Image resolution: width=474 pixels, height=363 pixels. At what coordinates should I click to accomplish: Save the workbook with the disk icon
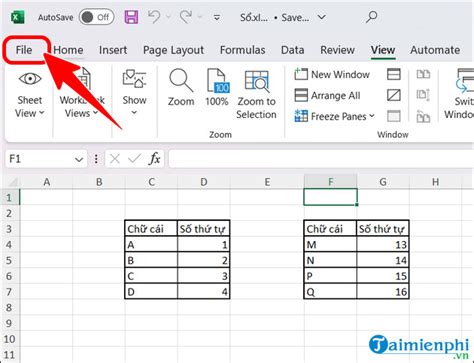pyautogui.click(x=131, y=17)
